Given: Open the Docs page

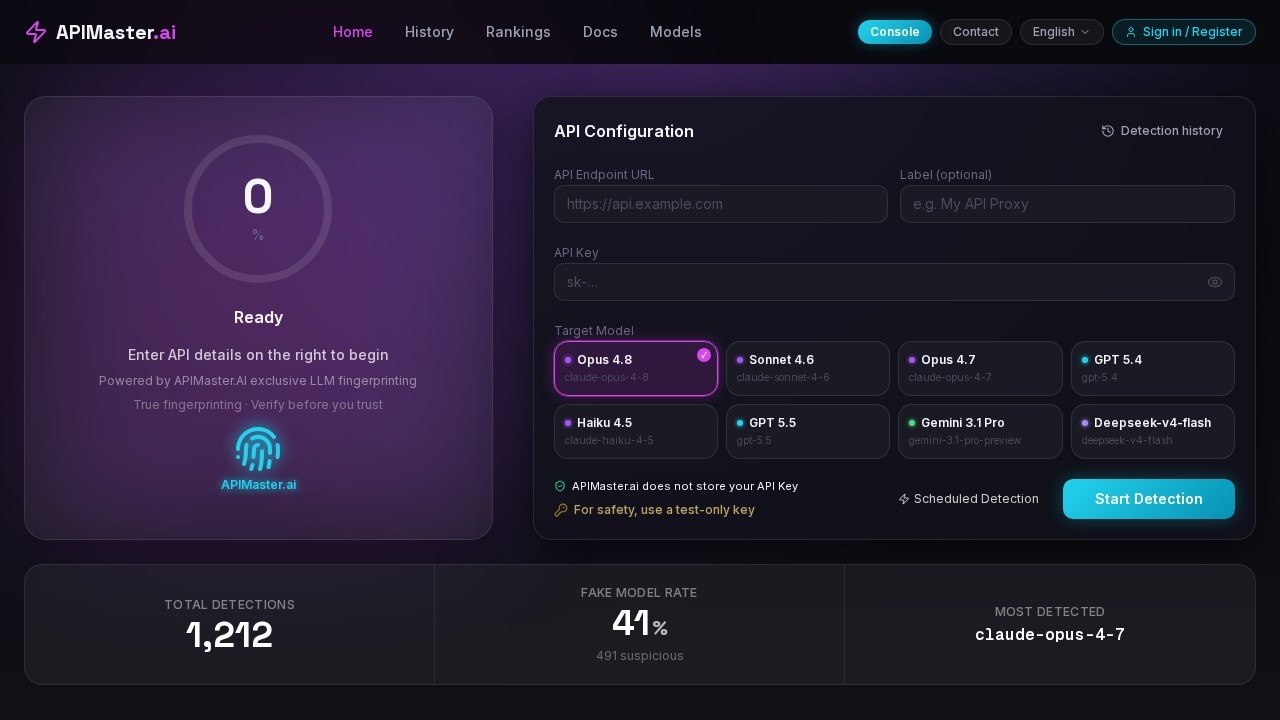Looking at the screenshot, I should tap(600, 32).
